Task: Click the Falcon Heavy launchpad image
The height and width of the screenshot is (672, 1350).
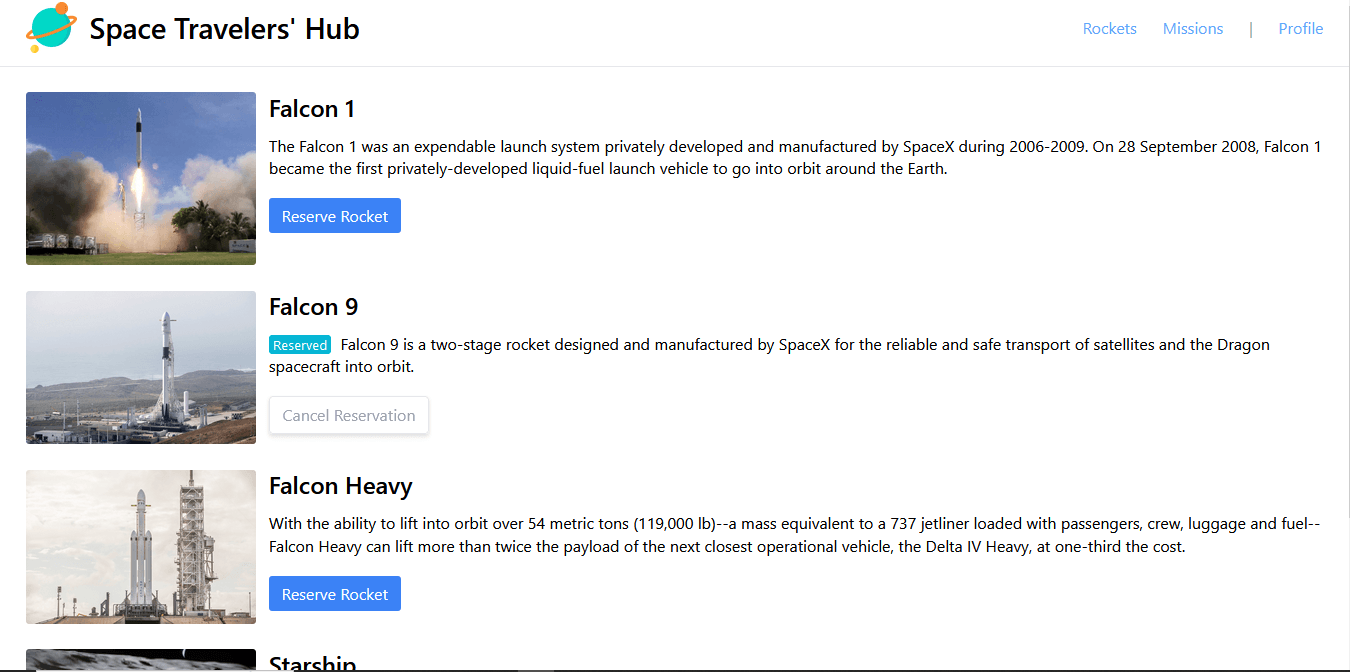Action: click(141, 547)
